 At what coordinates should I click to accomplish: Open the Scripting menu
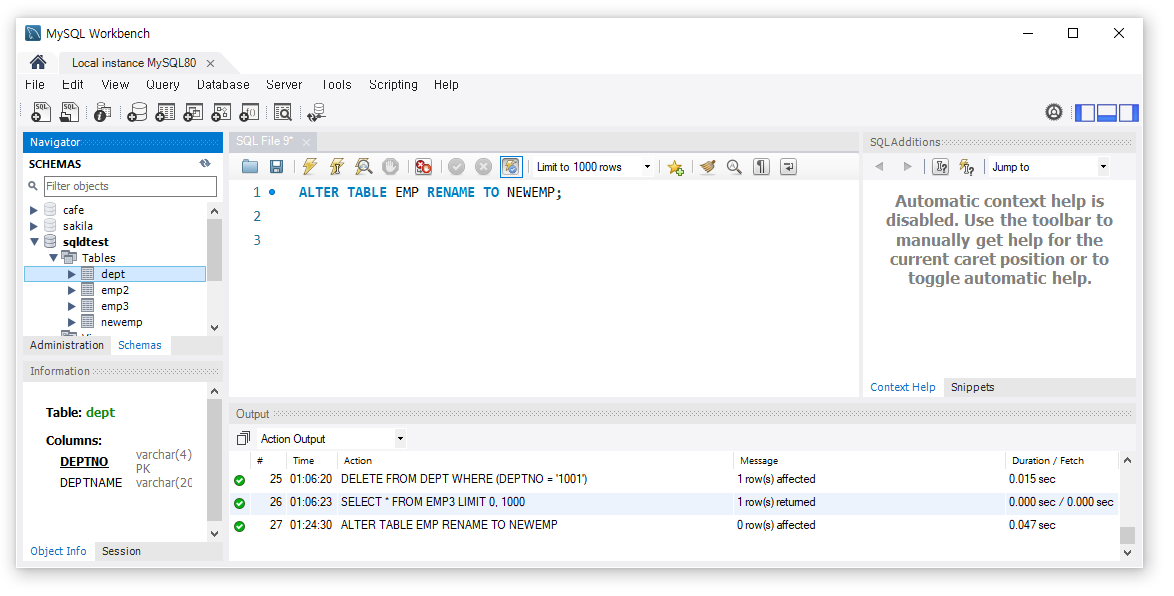(x=393, y=85)
